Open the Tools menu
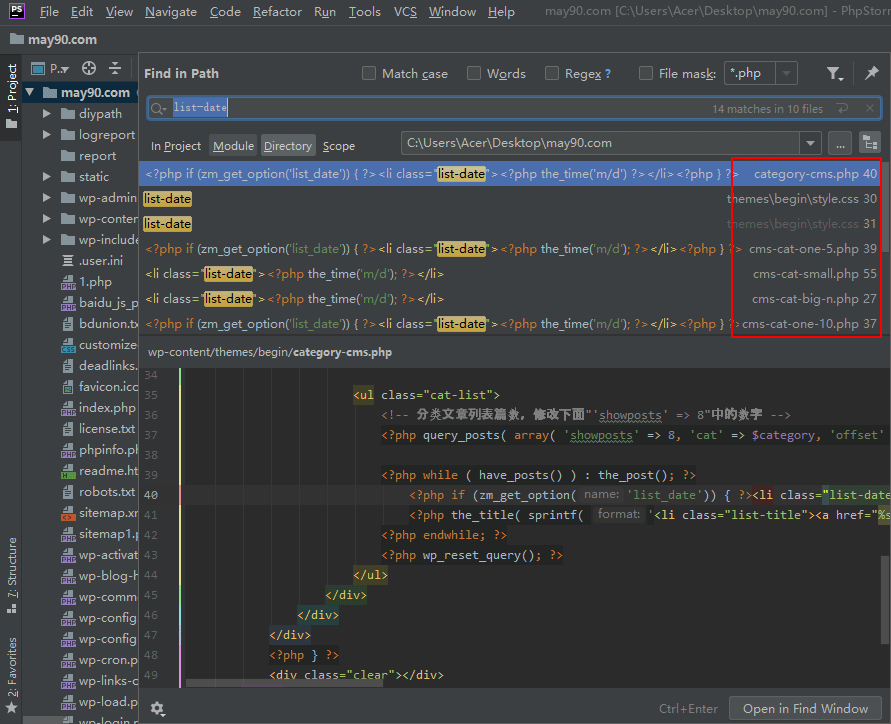Screen dimensions: 891x724 tap(364, 11)
